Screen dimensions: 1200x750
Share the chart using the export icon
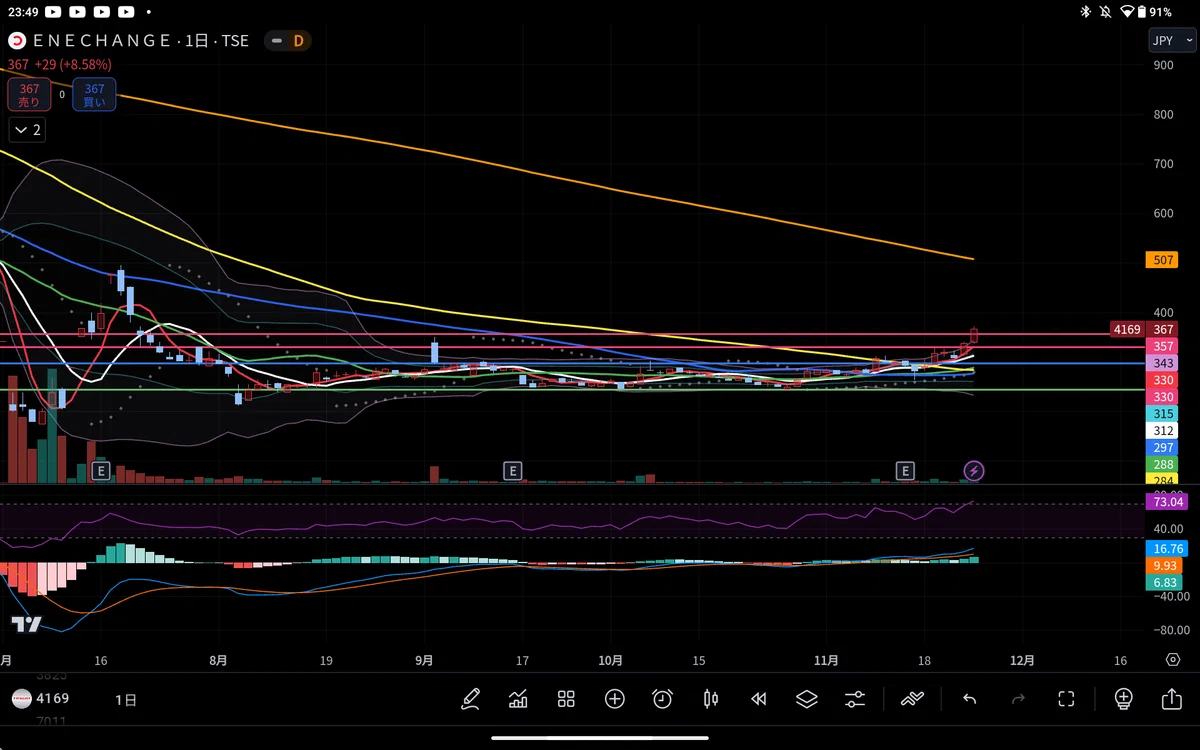tap(1171, 699)
